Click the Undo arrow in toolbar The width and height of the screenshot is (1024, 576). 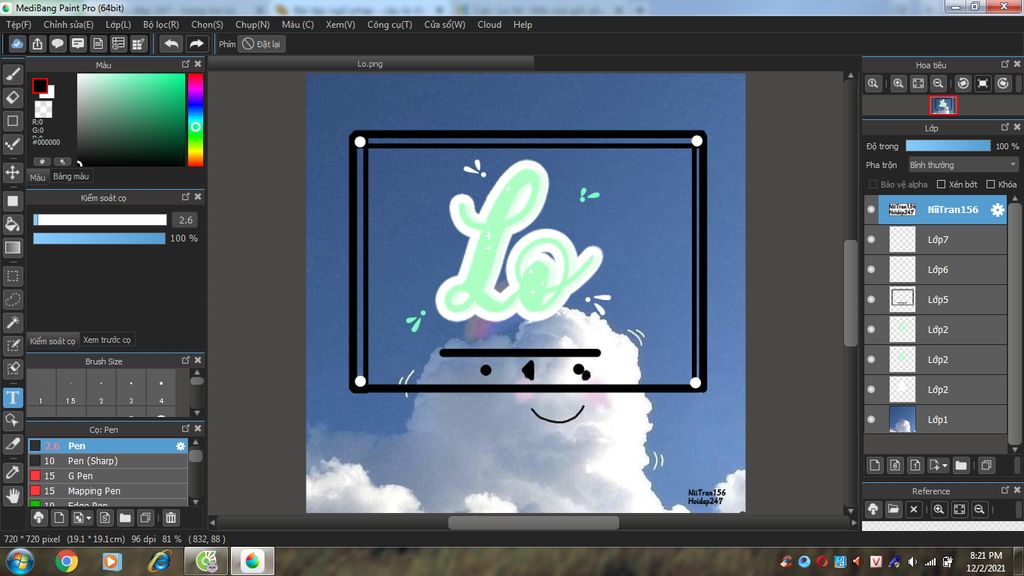coord(171,44)
